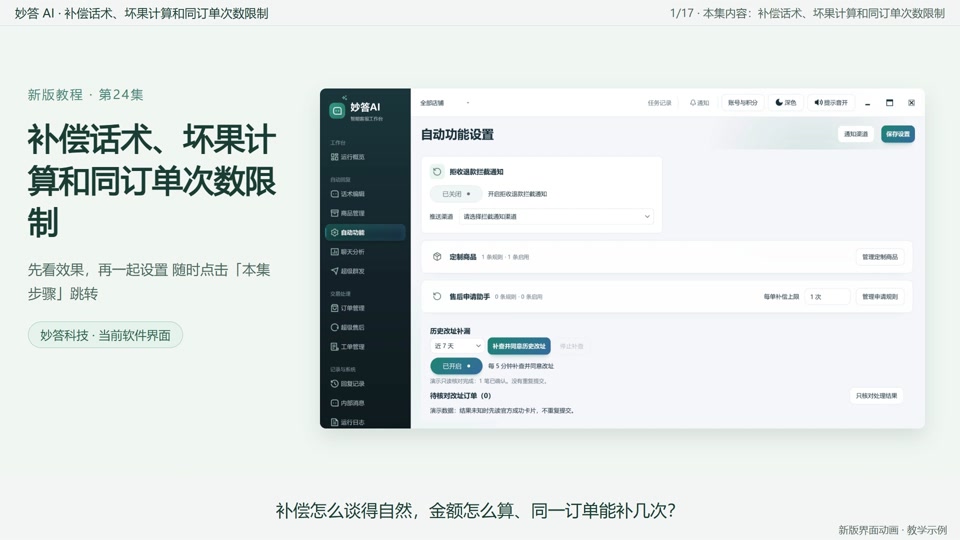Click the 妙答AI logo icon
The width and height of the screenshot is (960, 540).
(x=337, y=111)
